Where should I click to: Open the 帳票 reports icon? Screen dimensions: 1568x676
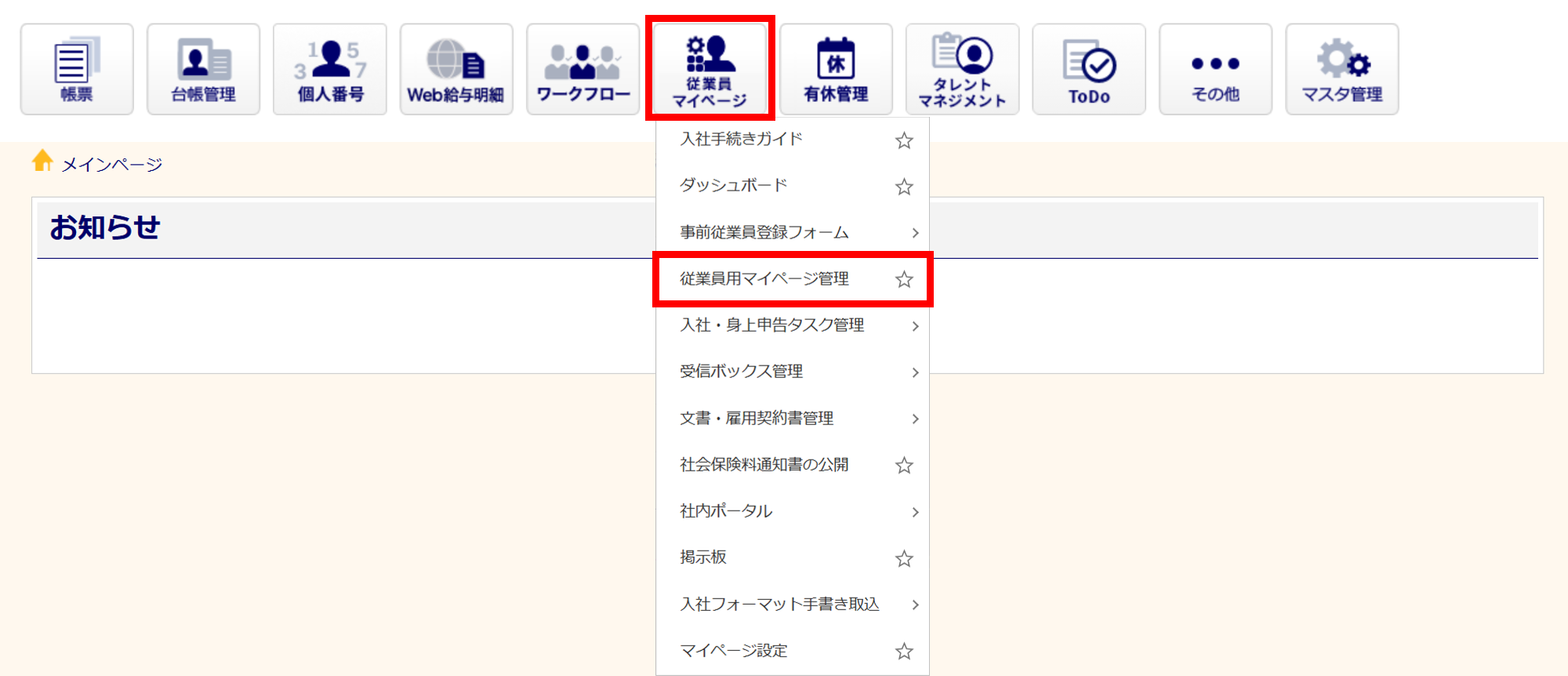[x=77, y=69]
